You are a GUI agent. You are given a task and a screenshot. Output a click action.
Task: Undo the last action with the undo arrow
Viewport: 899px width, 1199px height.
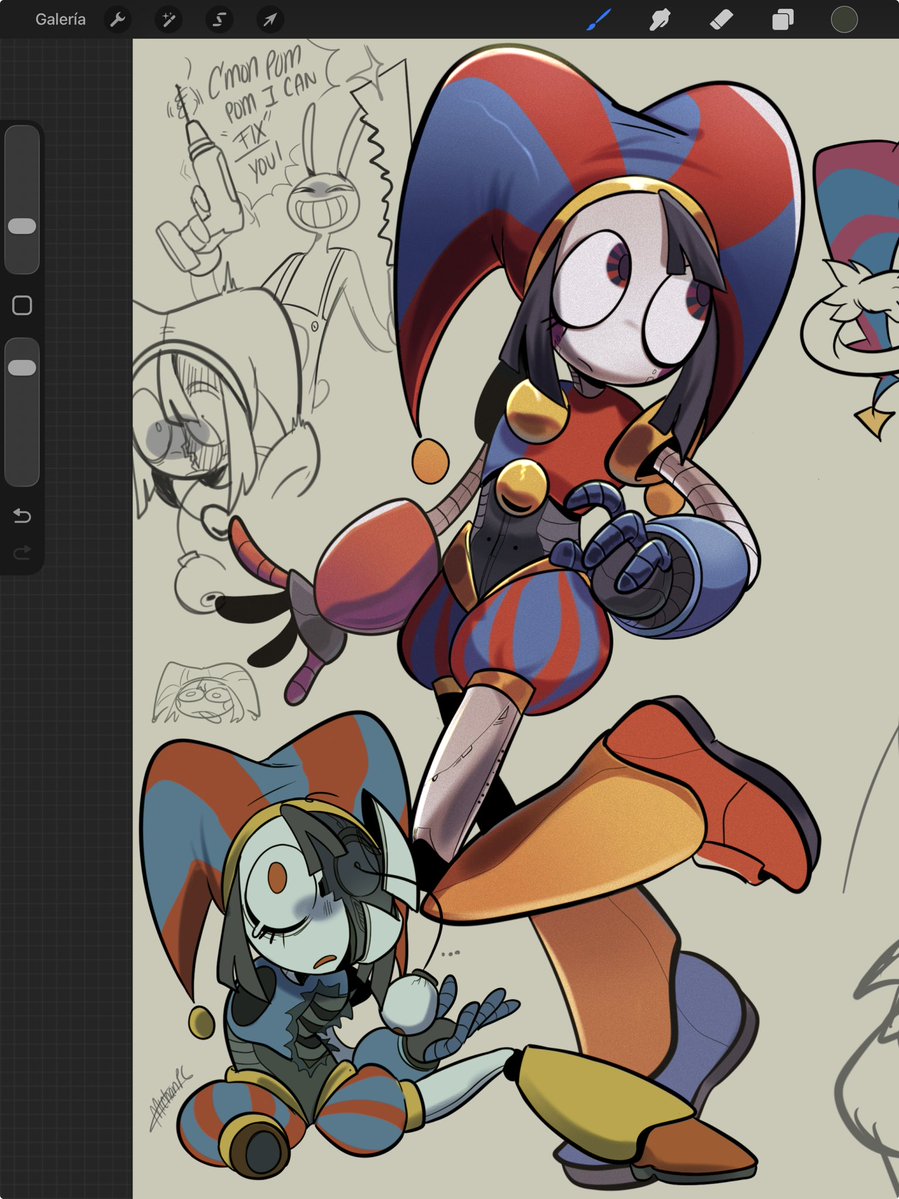click(22, 516)
